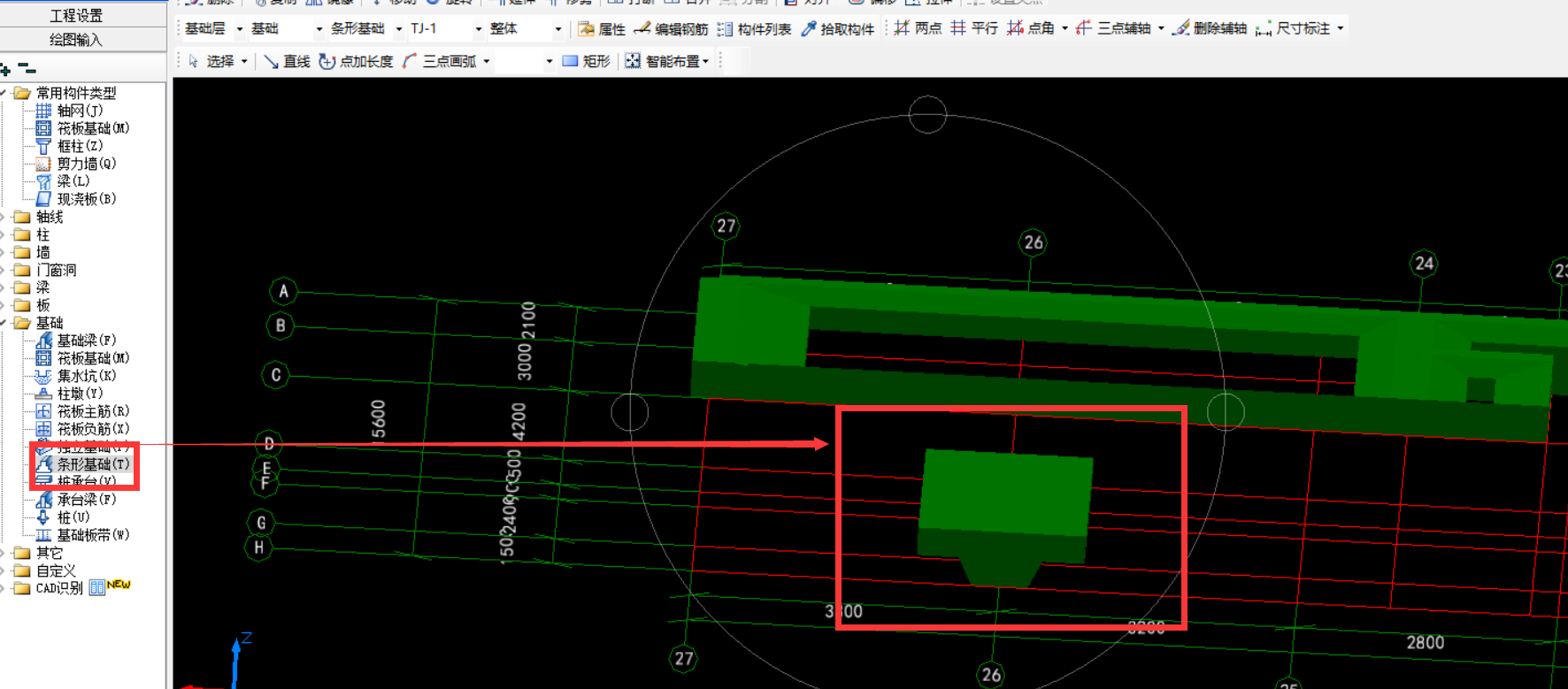The width and height of the screenshot is (1568, 689).
Task: Open the 构件列表 component list
Action: 754,29
